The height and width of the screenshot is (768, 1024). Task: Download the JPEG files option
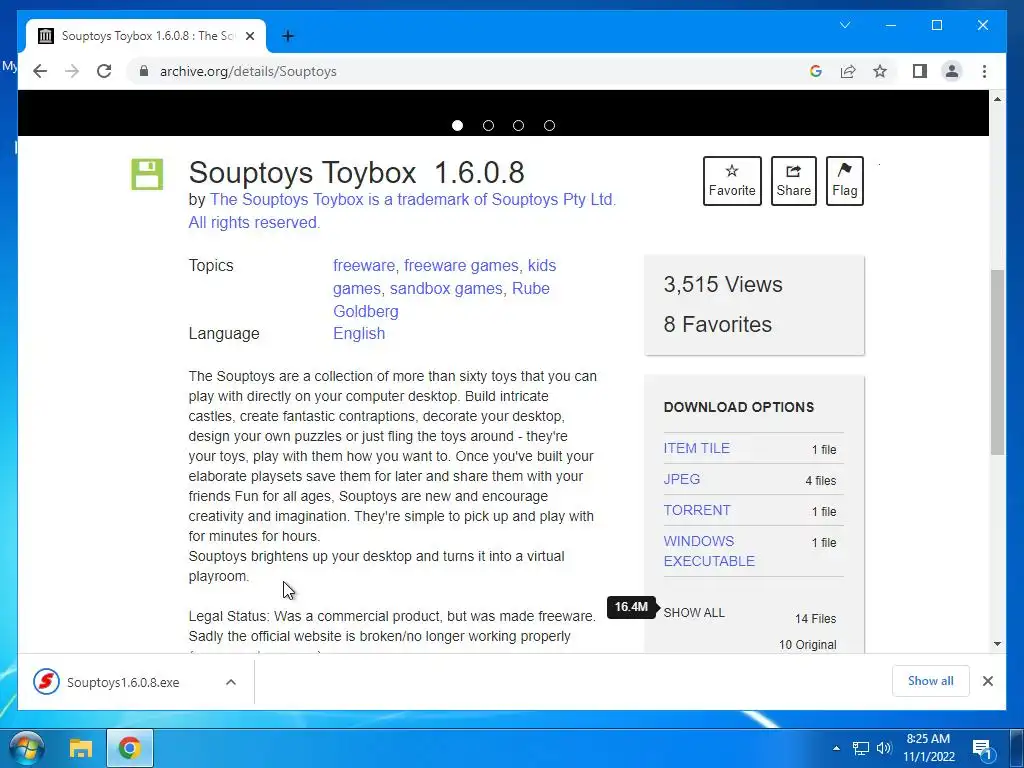(x=681, y=479)
